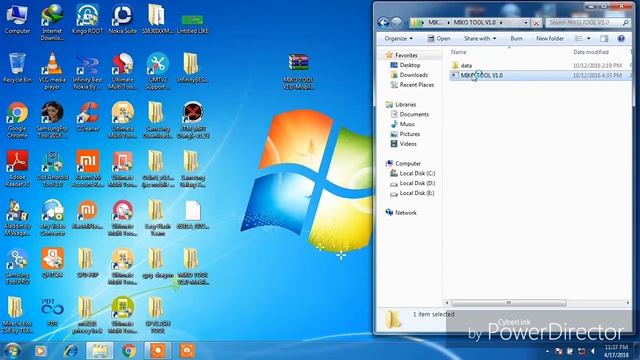The height and width of the screenshot is (360, 640).
Task: Select the PDT desktop icon
Action: 52,312
